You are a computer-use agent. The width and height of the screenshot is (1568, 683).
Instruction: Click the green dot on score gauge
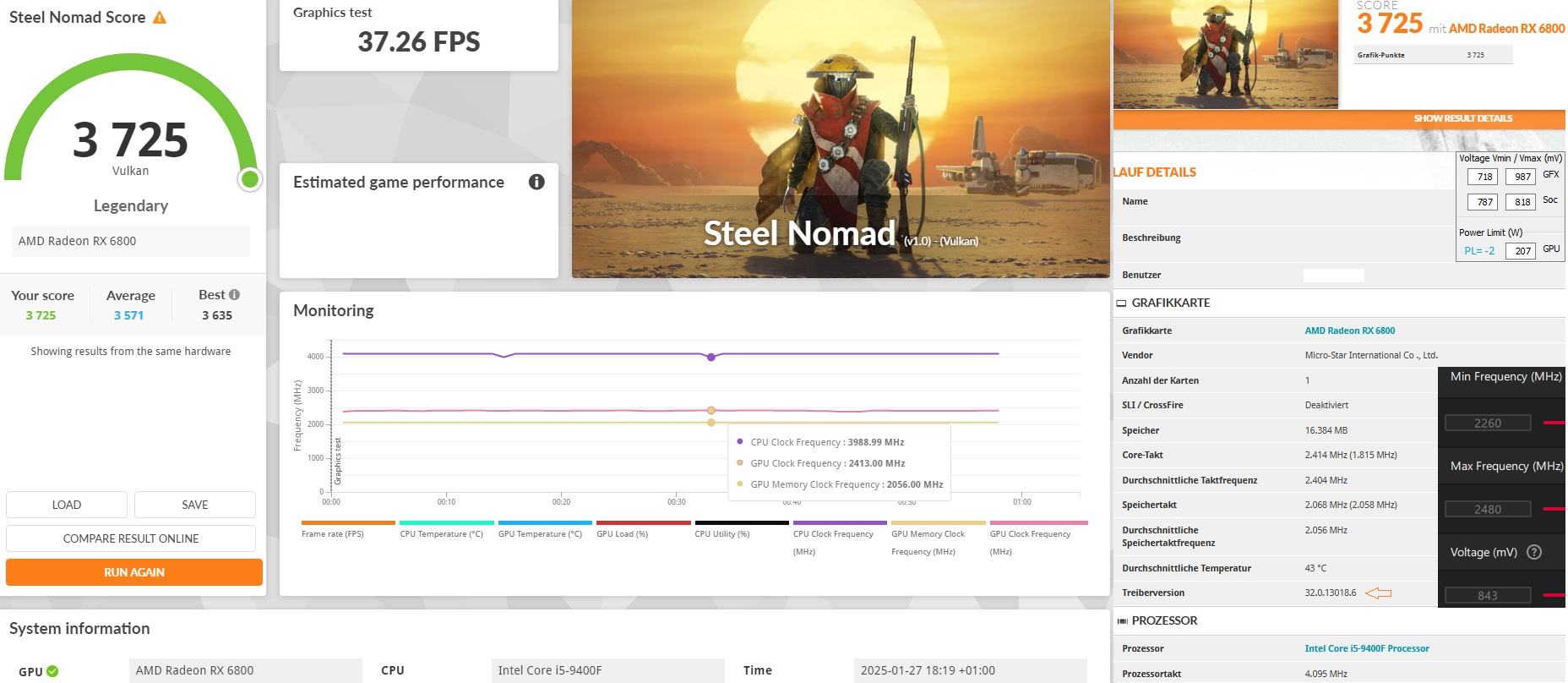coord(249,179)
